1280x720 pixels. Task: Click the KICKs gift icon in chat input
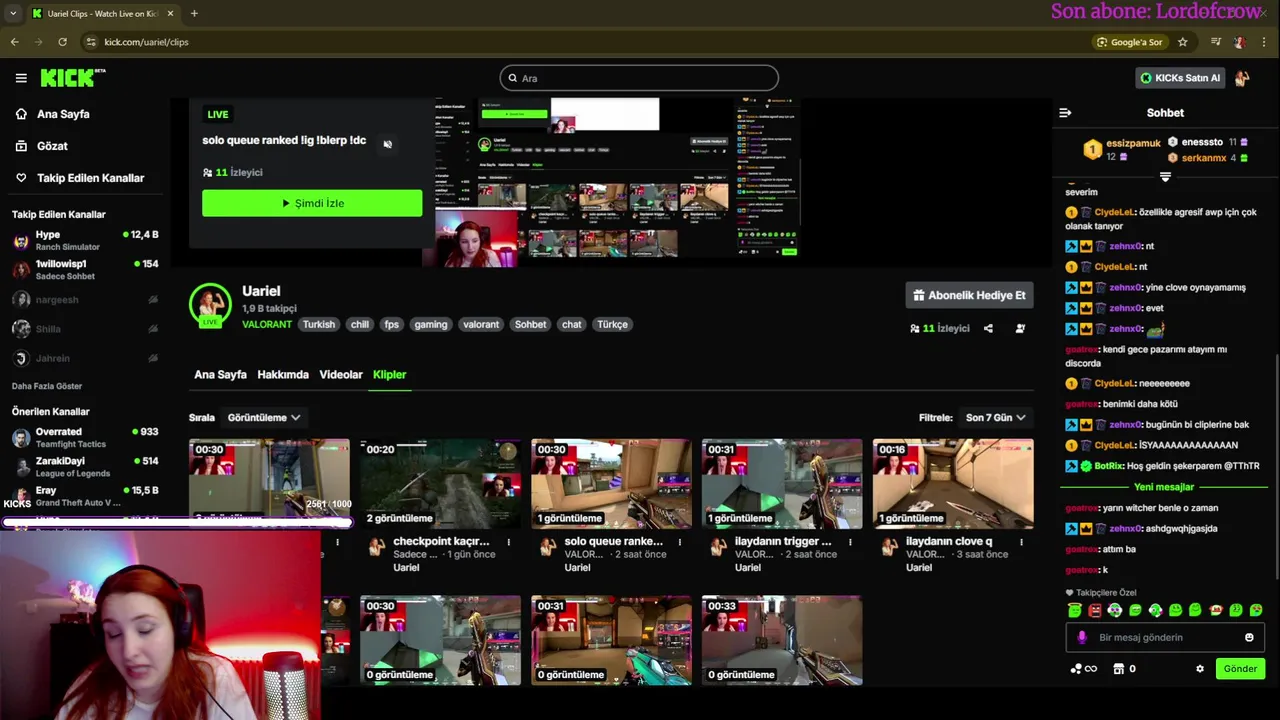tap(1082, 637)
